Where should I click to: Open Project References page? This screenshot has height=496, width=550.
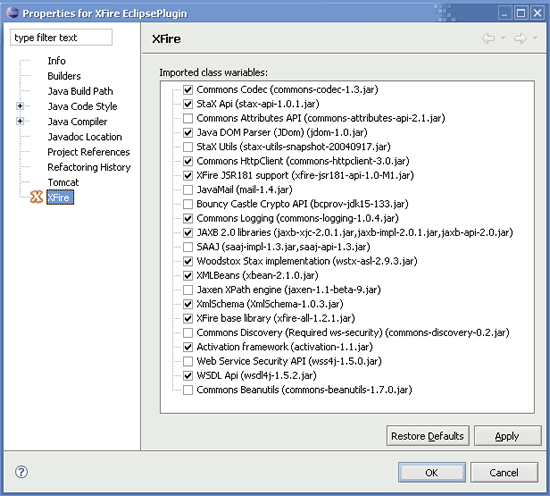(89, 152)
